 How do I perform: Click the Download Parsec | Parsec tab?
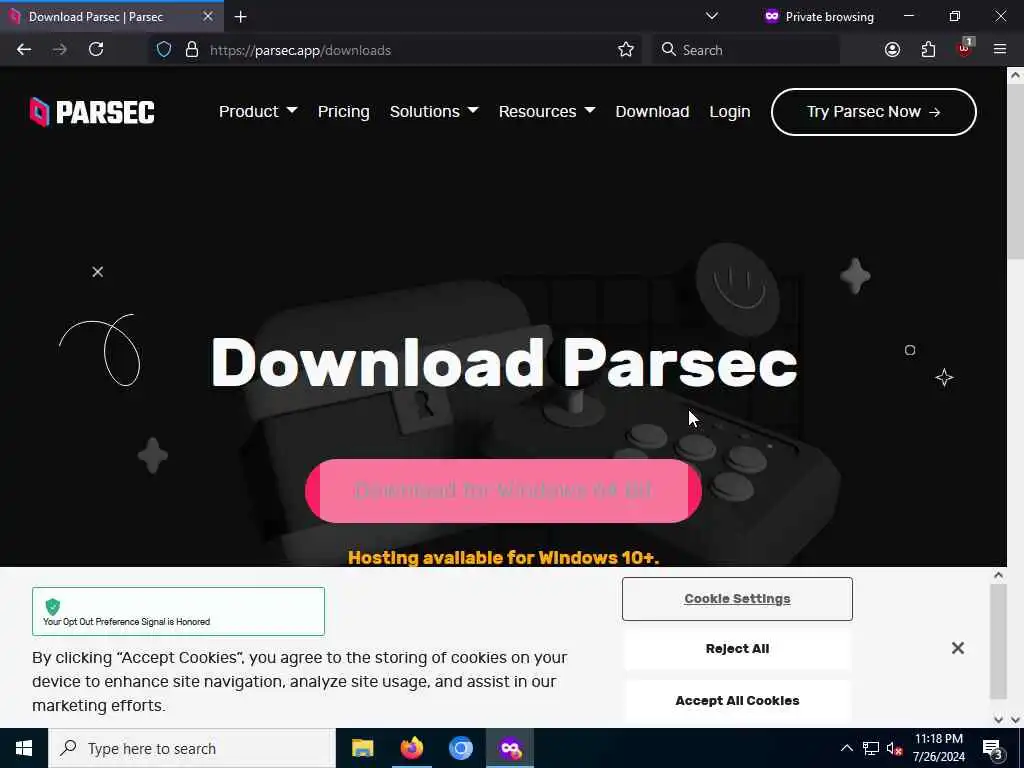pyautogui.click(x=111, y=17)
